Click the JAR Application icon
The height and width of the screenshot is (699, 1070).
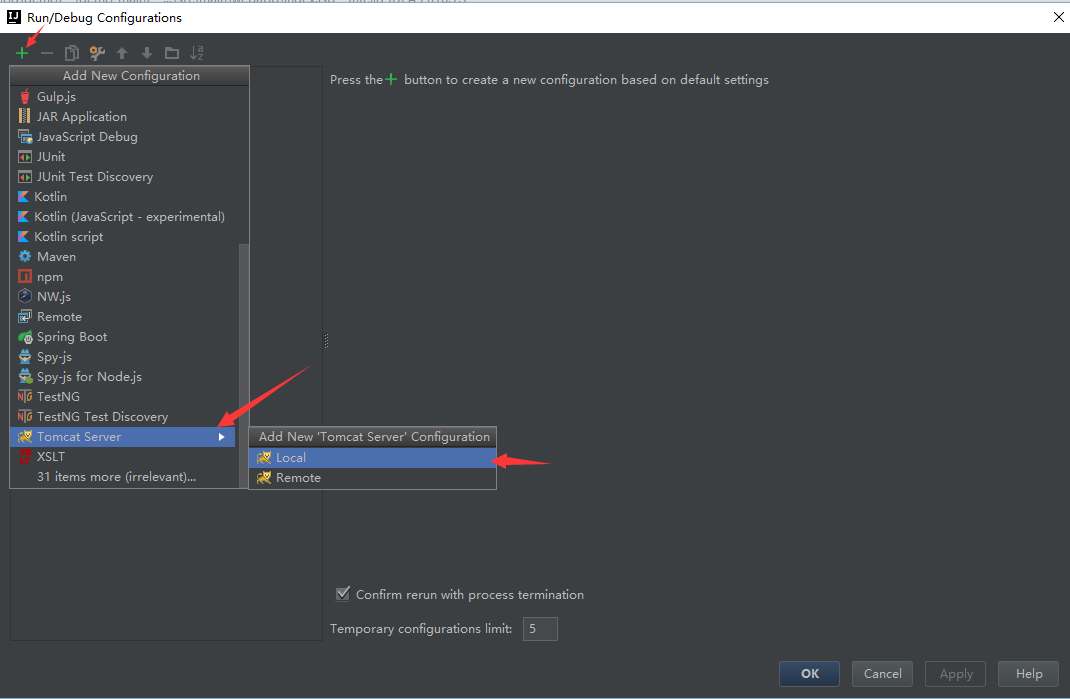click(25, 117)
